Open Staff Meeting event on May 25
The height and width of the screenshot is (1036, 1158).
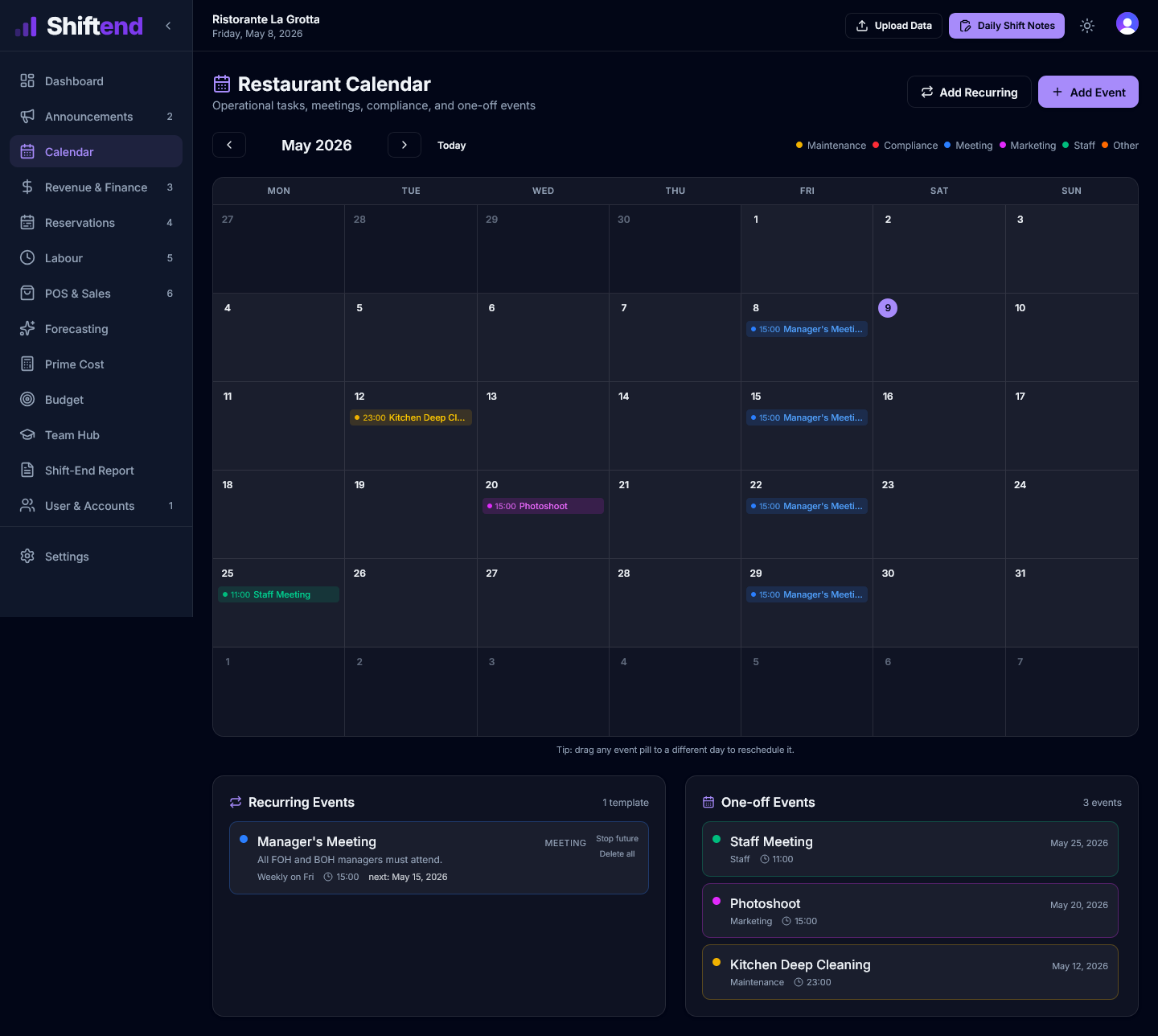tap(278, 594)
